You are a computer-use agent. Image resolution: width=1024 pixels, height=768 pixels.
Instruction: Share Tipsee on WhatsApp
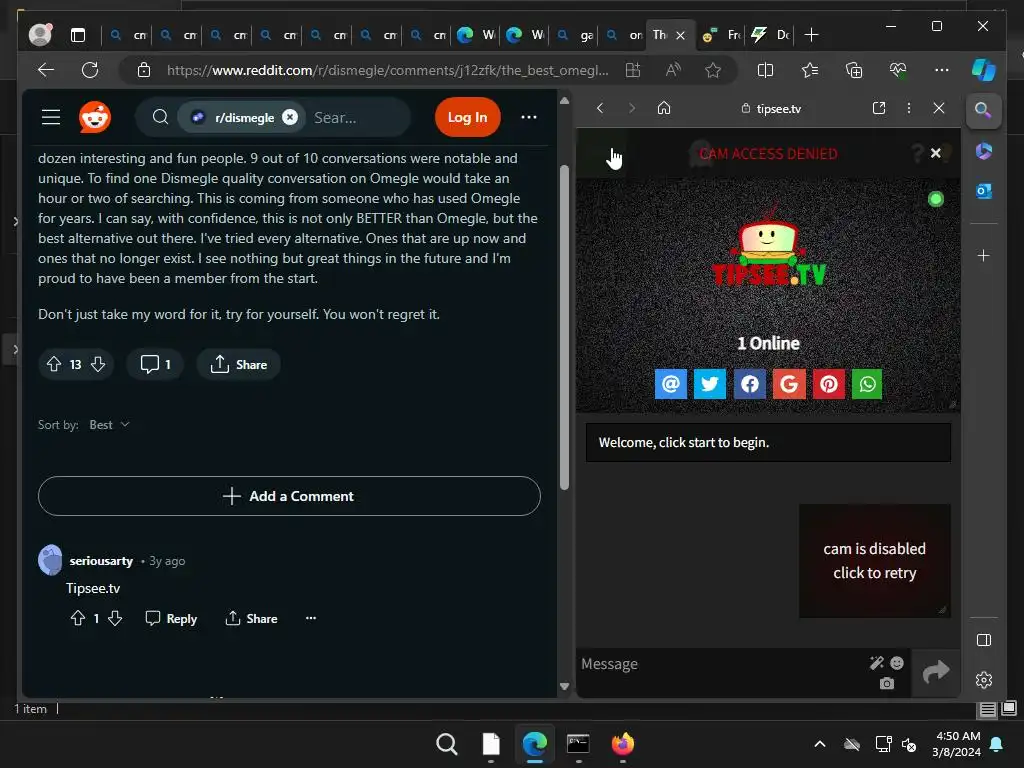pos(867,384)
